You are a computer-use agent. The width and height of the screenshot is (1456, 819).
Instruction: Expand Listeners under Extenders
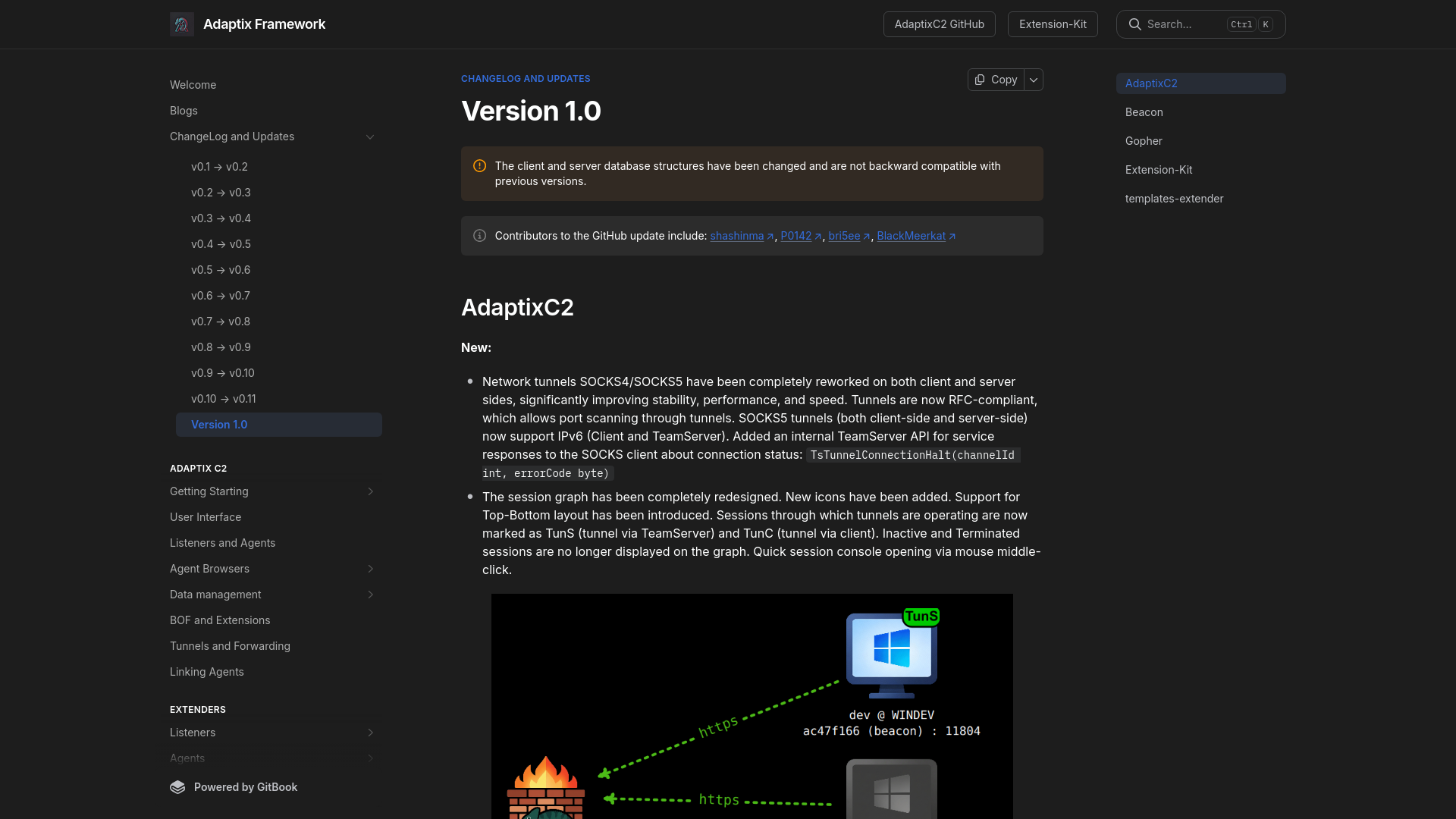click(370, 733)
